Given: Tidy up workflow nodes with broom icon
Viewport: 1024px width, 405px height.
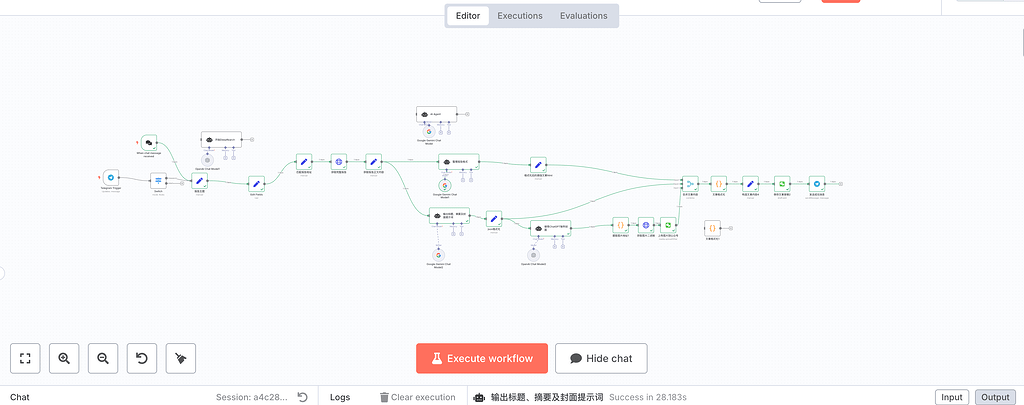Looking at the screenshot, I should [x=181, y=357].
